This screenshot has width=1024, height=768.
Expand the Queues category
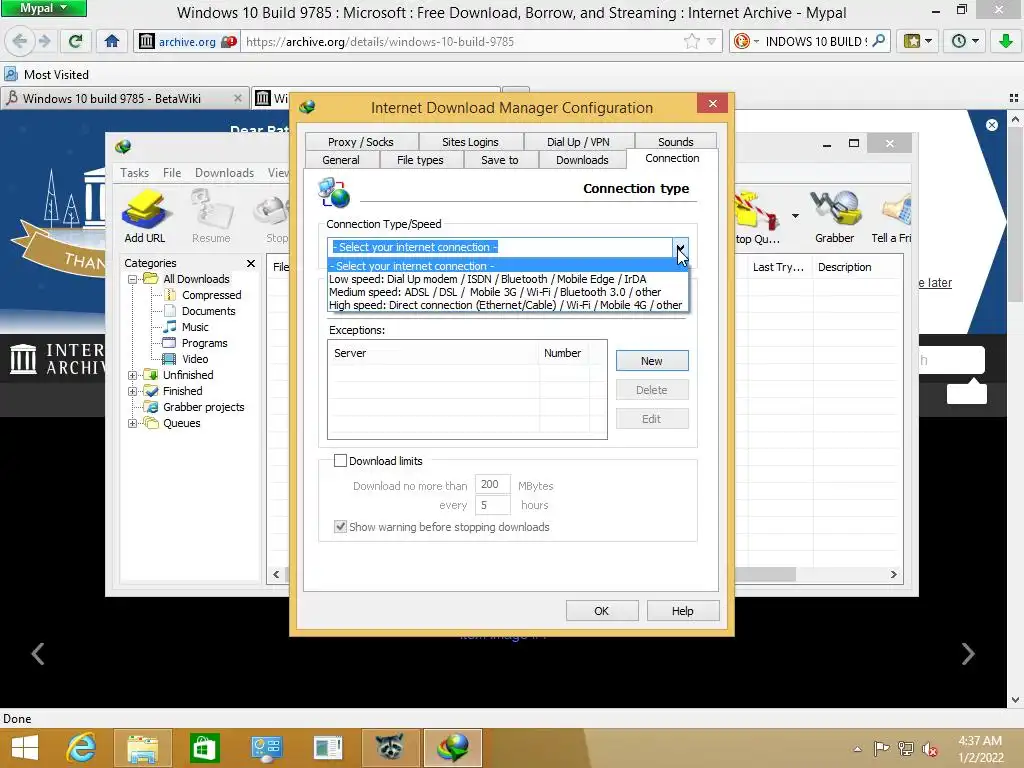(x=133, y=424)
